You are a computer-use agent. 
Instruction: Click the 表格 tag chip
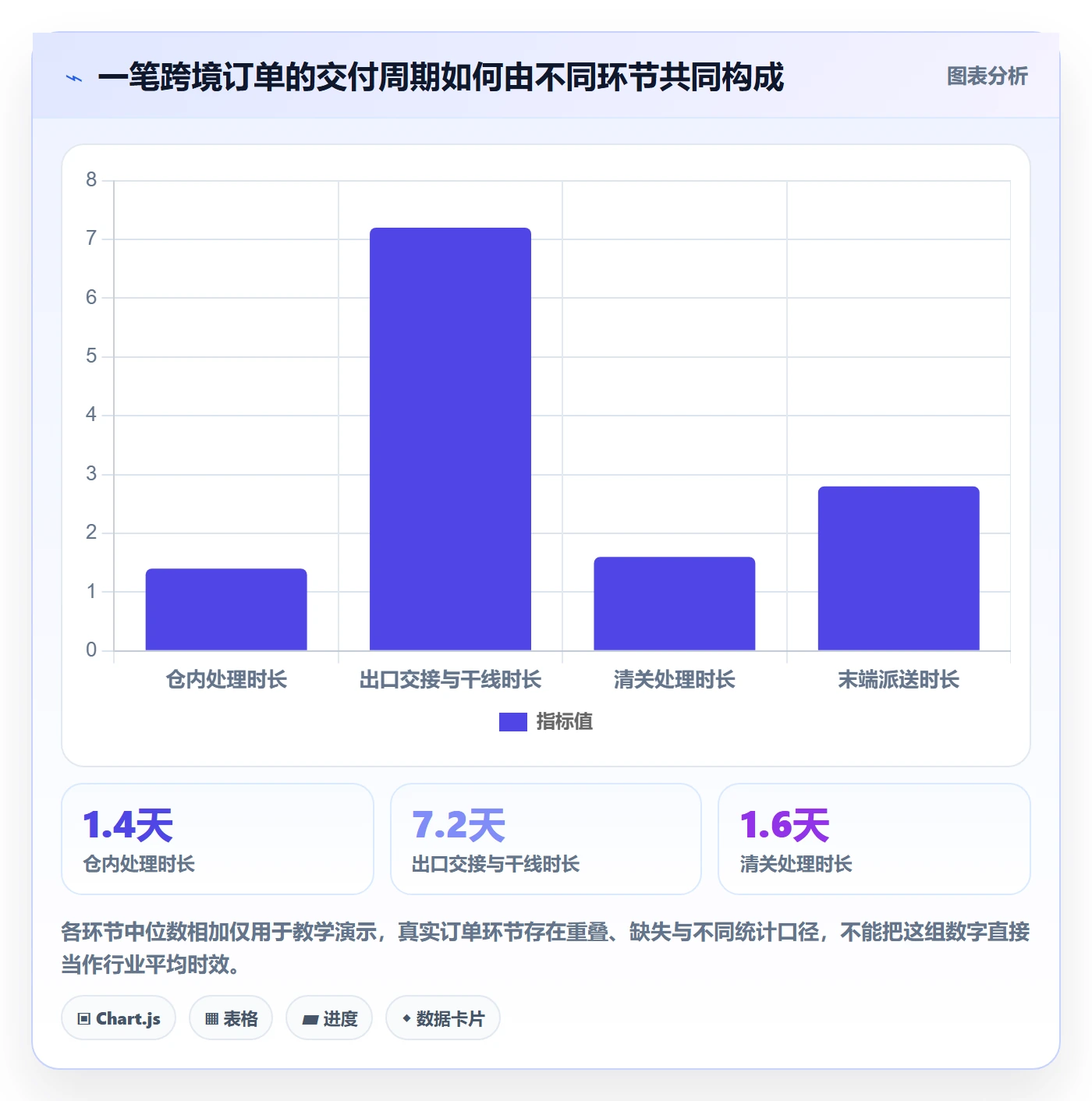[231, 1018]
